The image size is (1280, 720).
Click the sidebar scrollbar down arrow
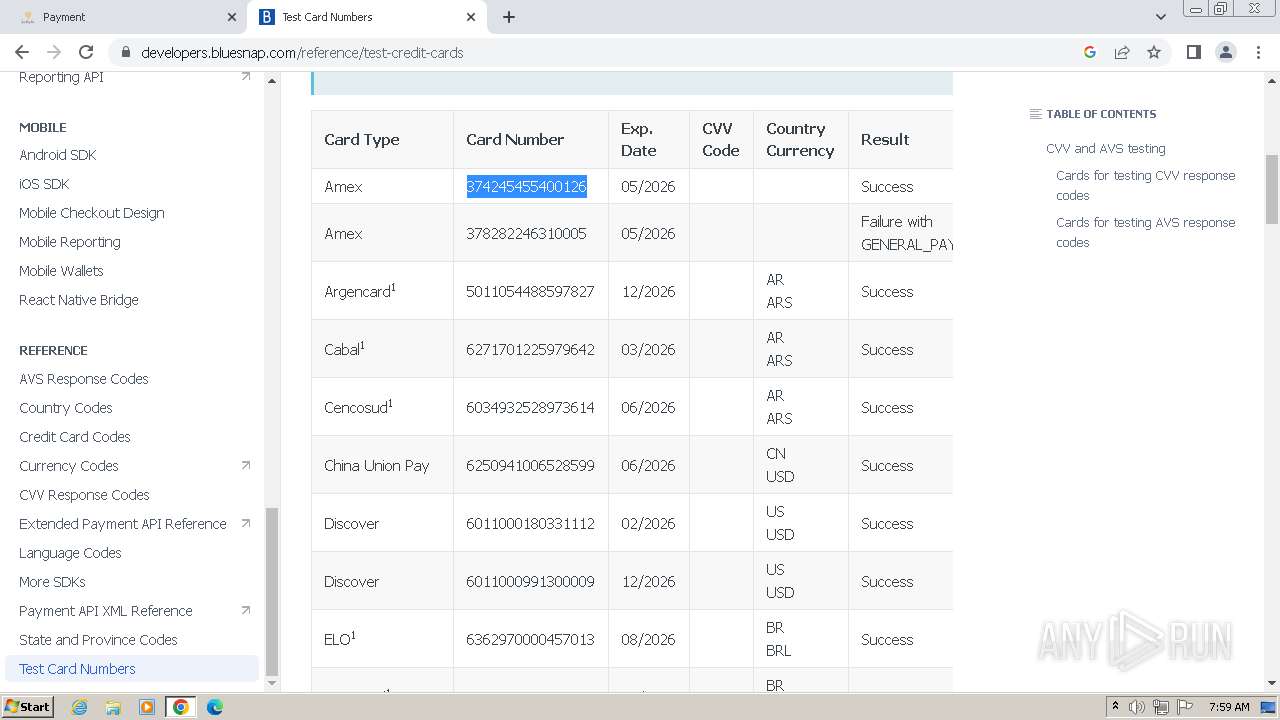pyautogui.click(x=272, y=684)
